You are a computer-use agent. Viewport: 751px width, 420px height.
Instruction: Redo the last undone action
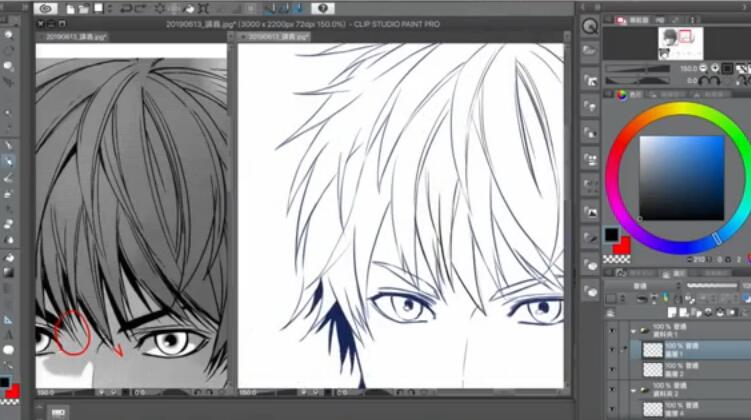point(140,9)
